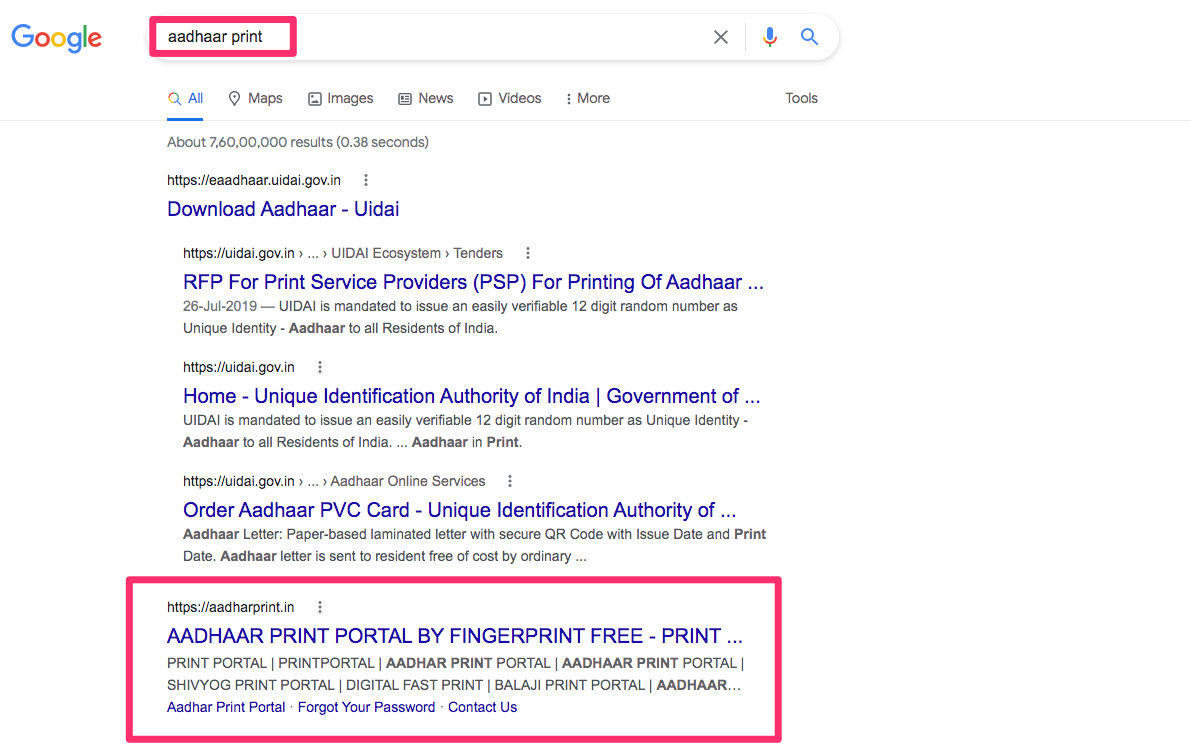Open the Tools options
This screenshot has height=747, width=1191.
click(801, 99)
